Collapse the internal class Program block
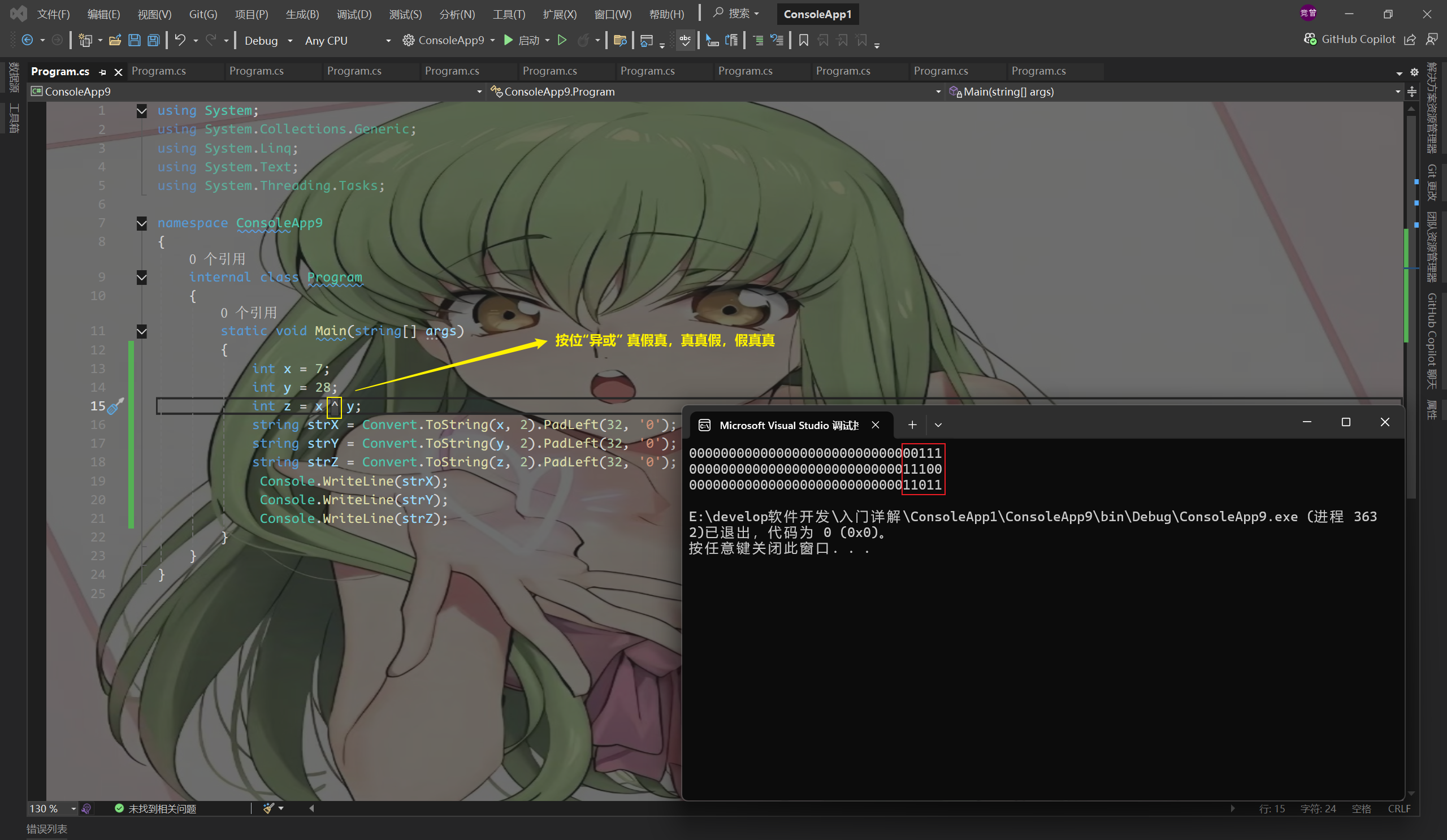 141,278
